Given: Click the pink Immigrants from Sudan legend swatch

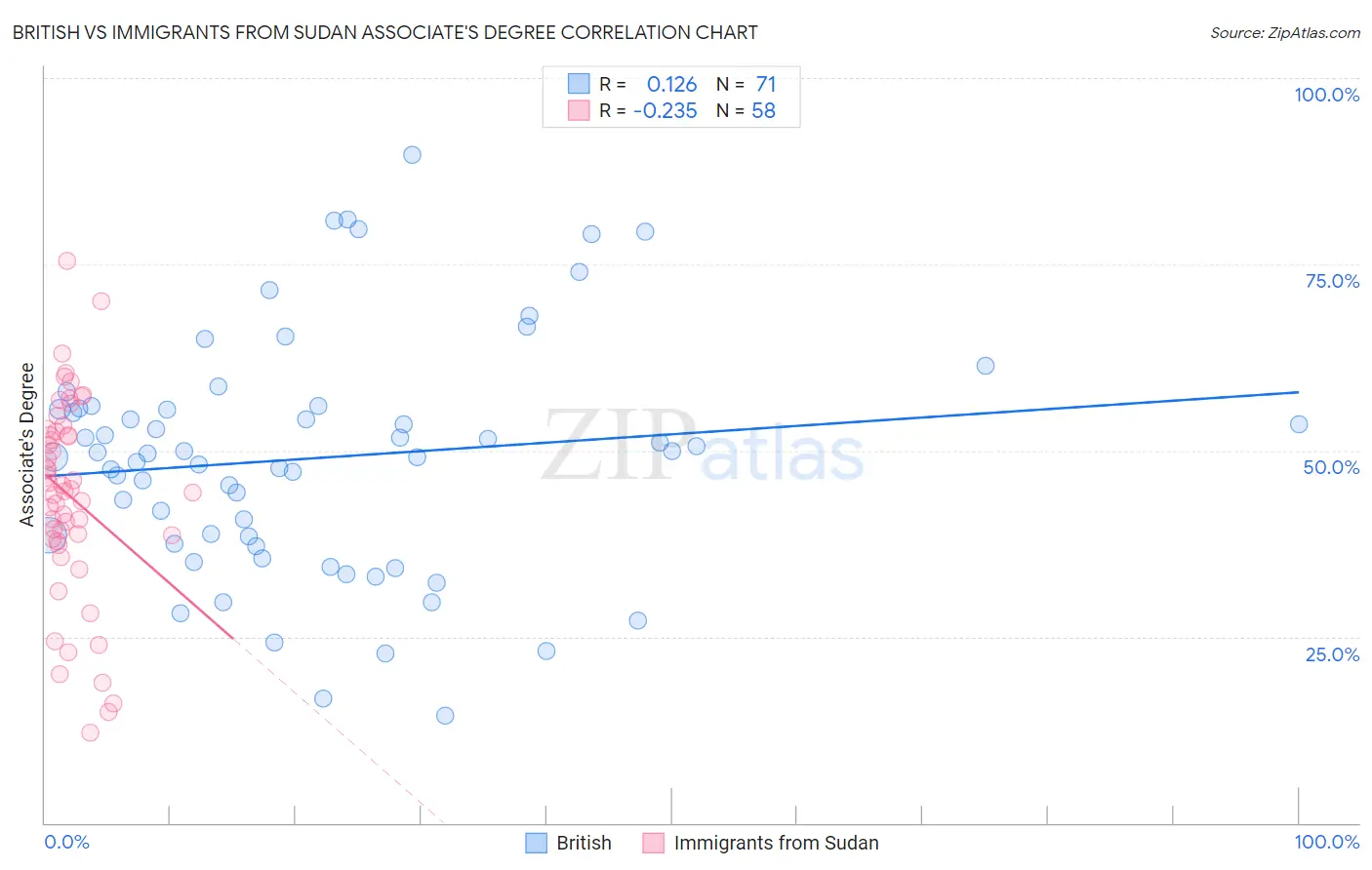Looking at the screenshot, I should tap(653, 843).
